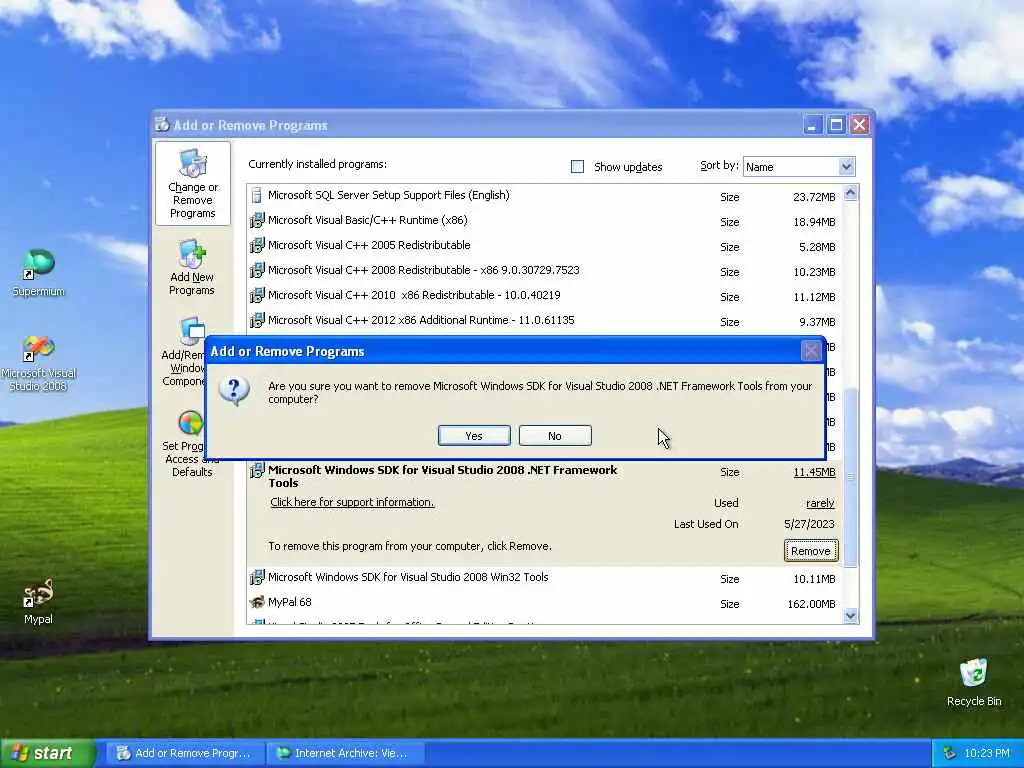This screenshot has width=1024, height=768.
Task: Click the 11.45MB size link
Action: click(x=814, y=472)
